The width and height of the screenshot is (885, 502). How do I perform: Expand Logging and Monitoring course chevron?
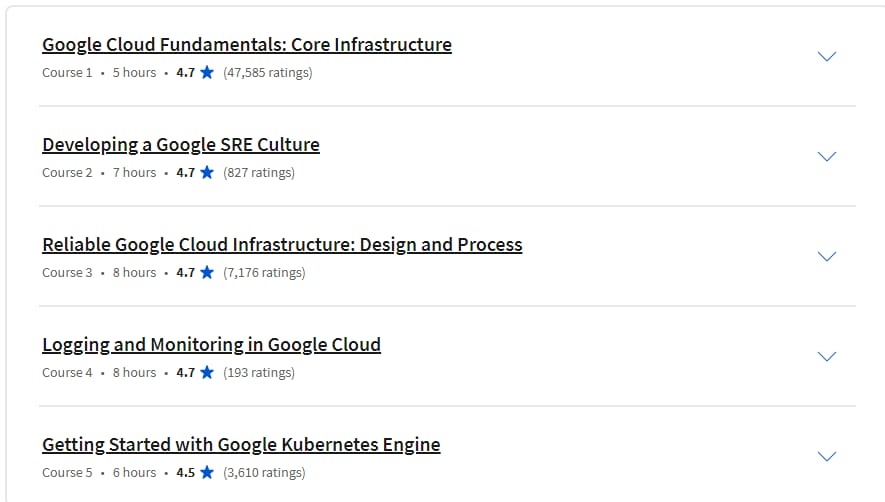point(827,357)
